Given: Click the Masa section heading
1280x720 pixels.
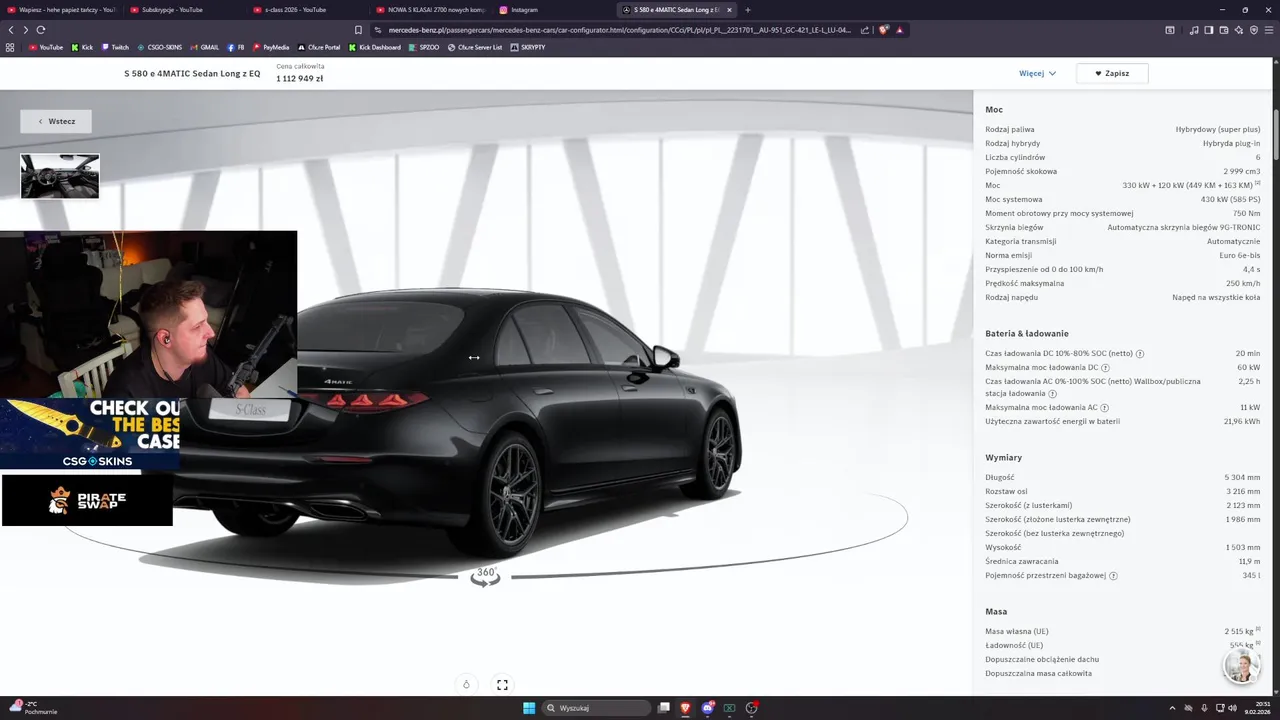Looking at the screenshot, I should coord(996,611).
